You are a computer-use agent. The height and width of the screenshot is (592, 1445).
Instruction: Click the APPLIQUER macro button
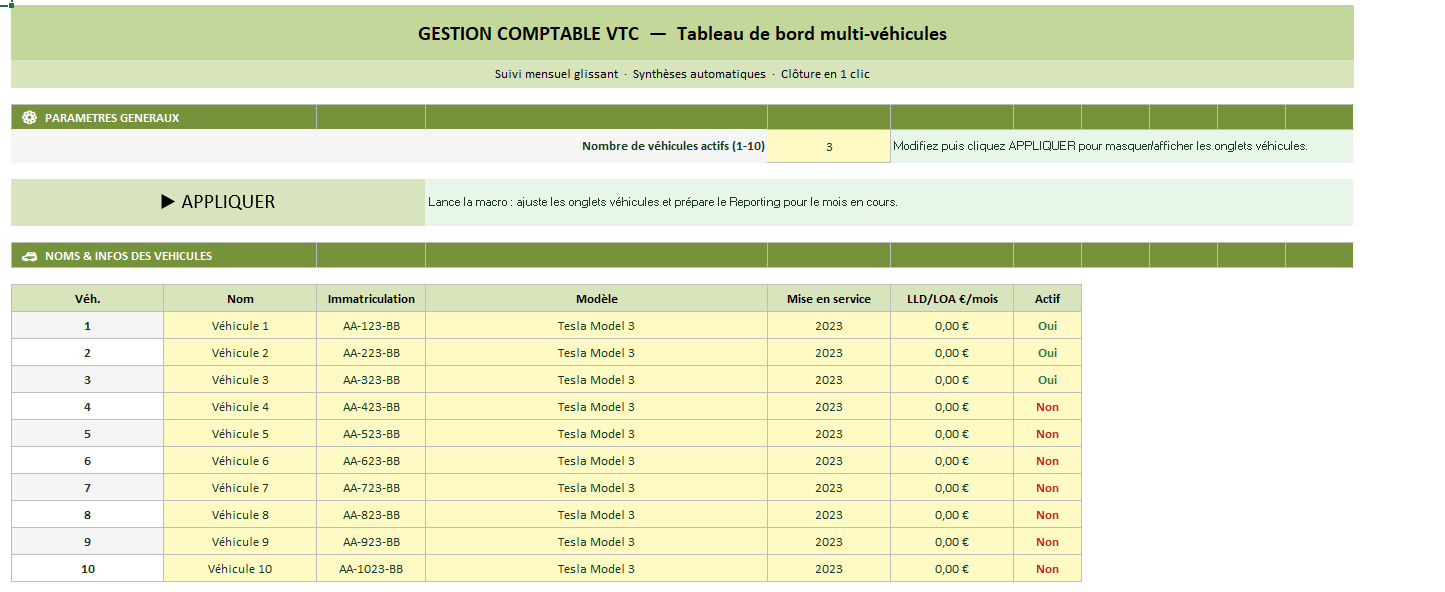click(218, 202)
